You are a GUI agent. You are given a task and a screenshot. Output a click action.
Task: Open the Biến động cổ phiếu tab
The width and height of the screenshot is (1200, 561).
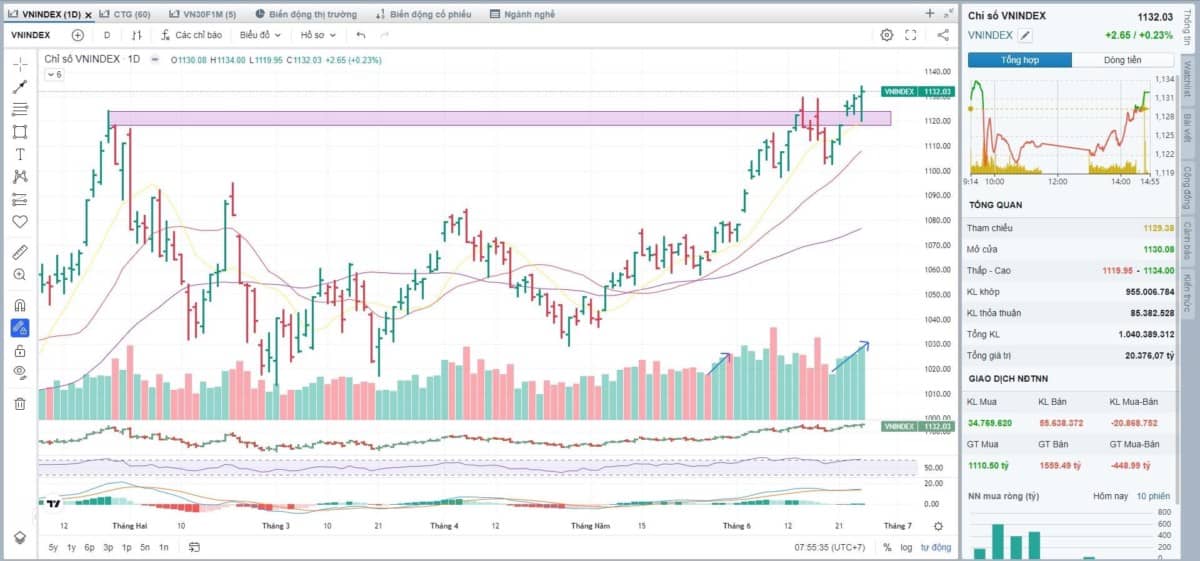424,14
